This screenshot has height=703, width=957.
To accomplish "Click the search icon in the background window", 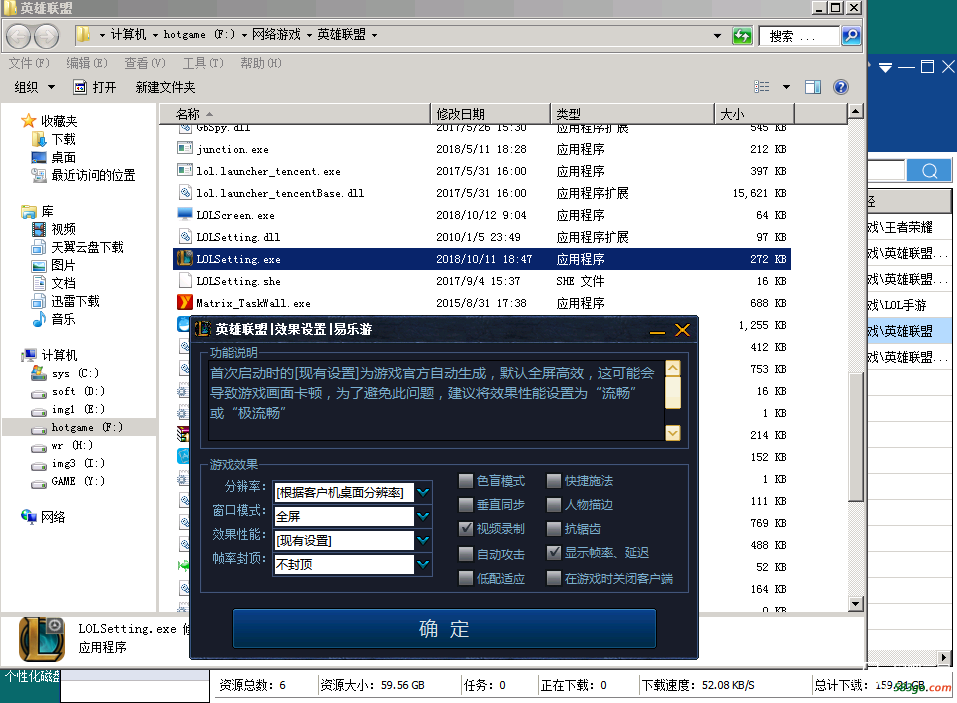I will tap(929, 170).
